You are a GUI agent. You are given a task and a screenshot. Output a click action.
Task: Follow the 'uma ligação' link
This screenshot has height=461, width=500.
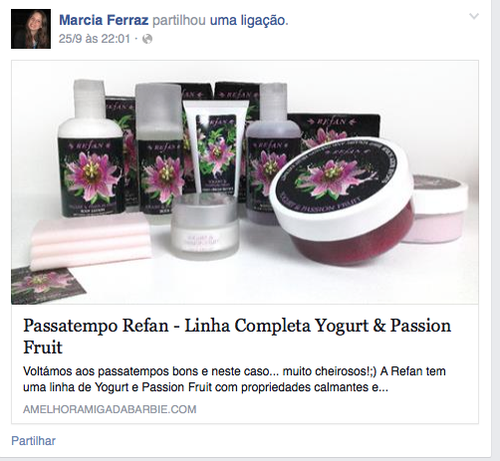(249, 20)
